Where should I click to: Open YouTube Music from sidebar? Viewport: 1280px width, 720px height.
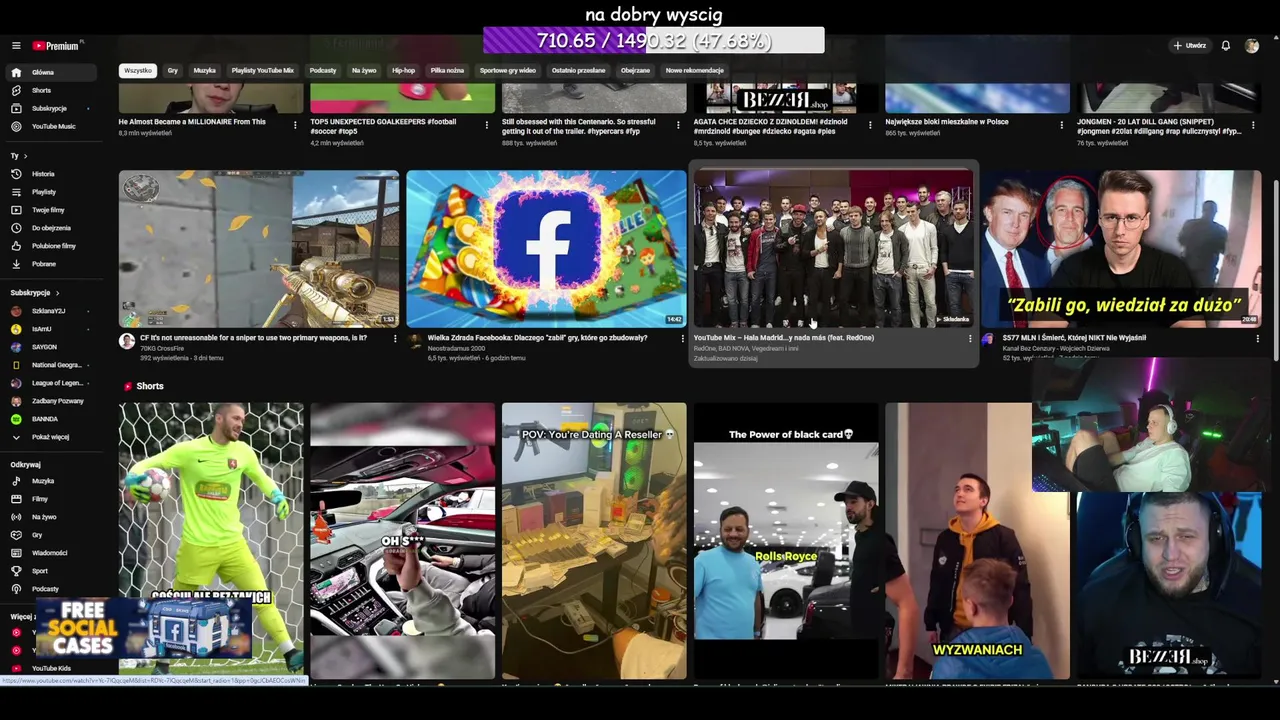pos(50,126)
